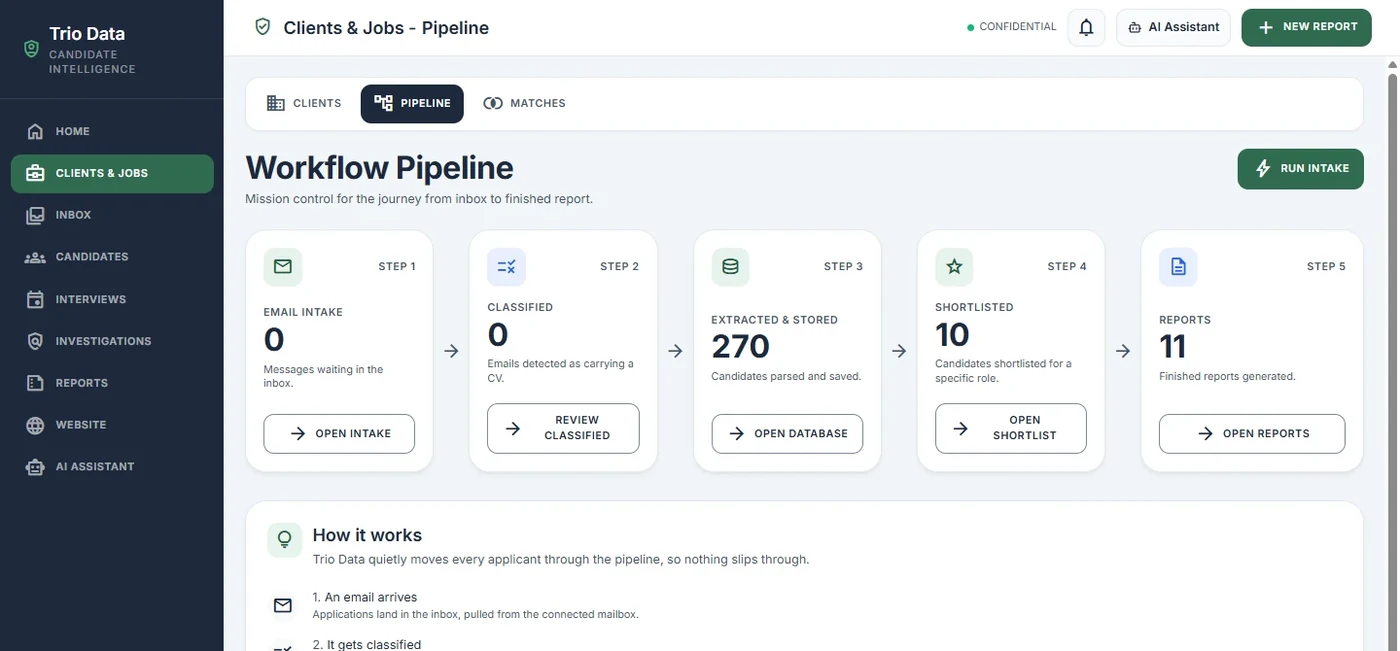The image size is (1400, 651).
Task: Click the Reports icon in sidebar
Action: click(35, 383)
